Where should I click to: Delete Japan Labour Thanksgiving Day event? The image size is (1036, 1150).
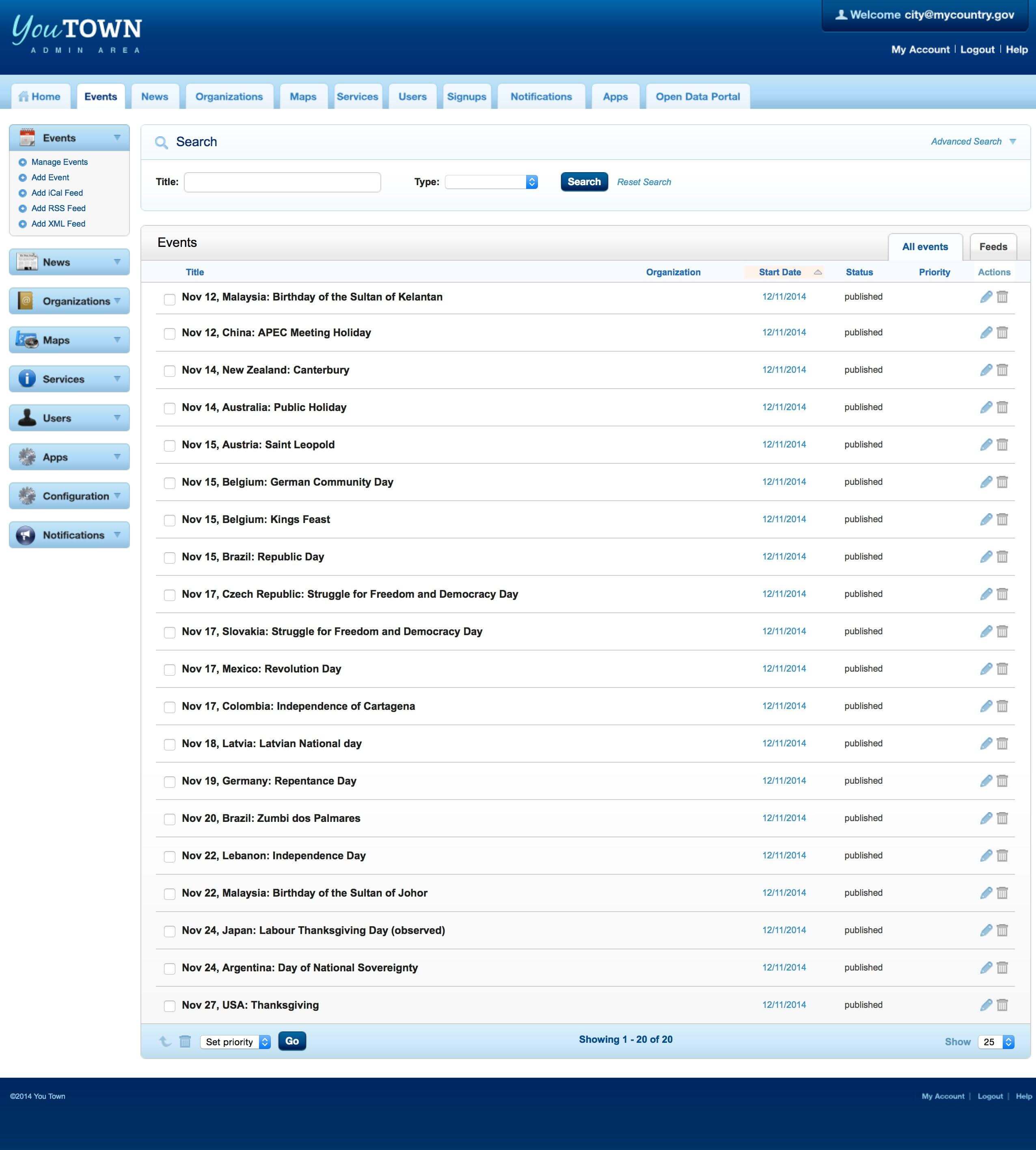pos(1002,930)
